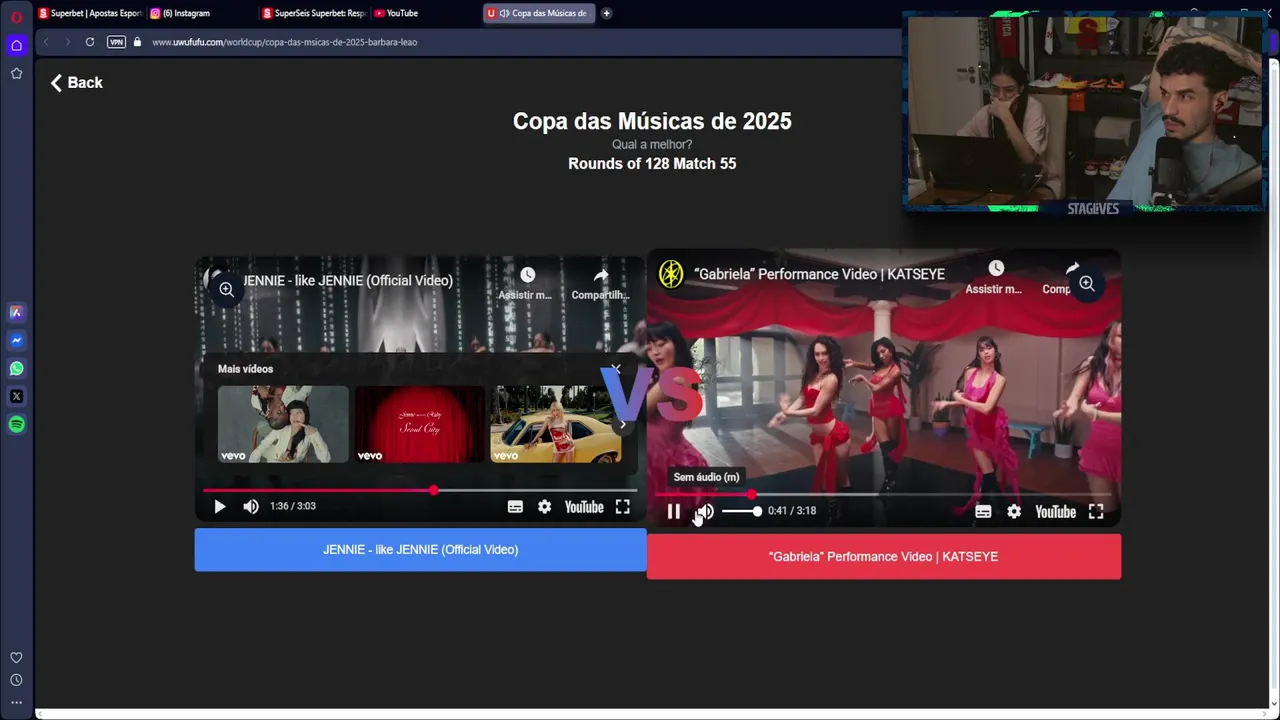Open Spotify from the sidebar
Image resolution: width=1280 pixels, height=720 pixels.
click(x=16, y=424)
